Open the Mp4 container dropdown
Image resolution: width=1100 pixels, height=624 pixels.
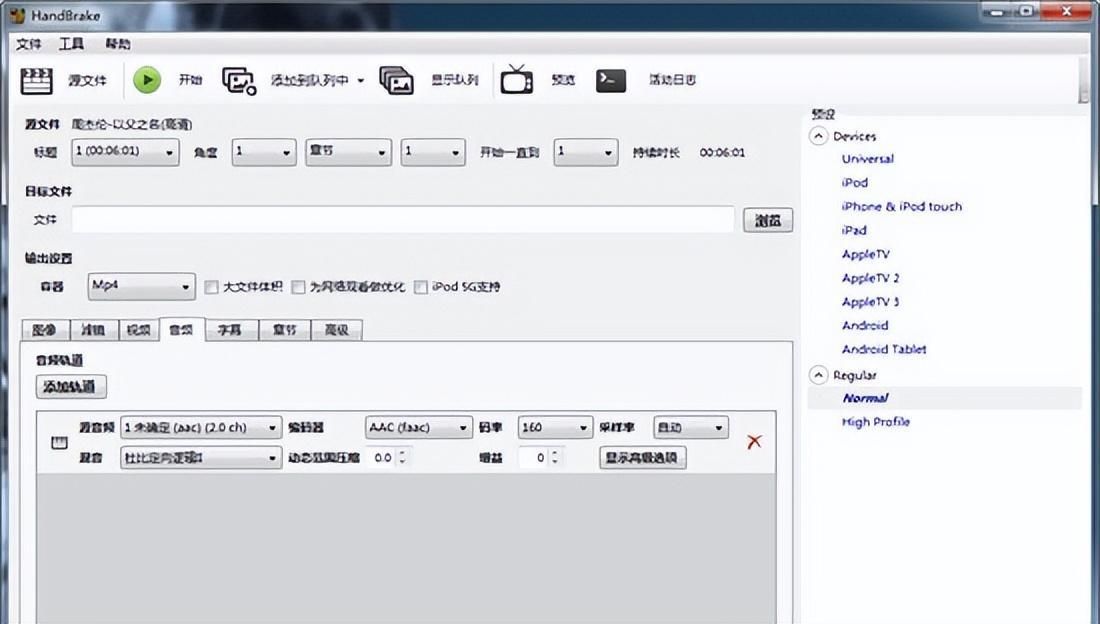pyautogui.click(x=141, y=286)
